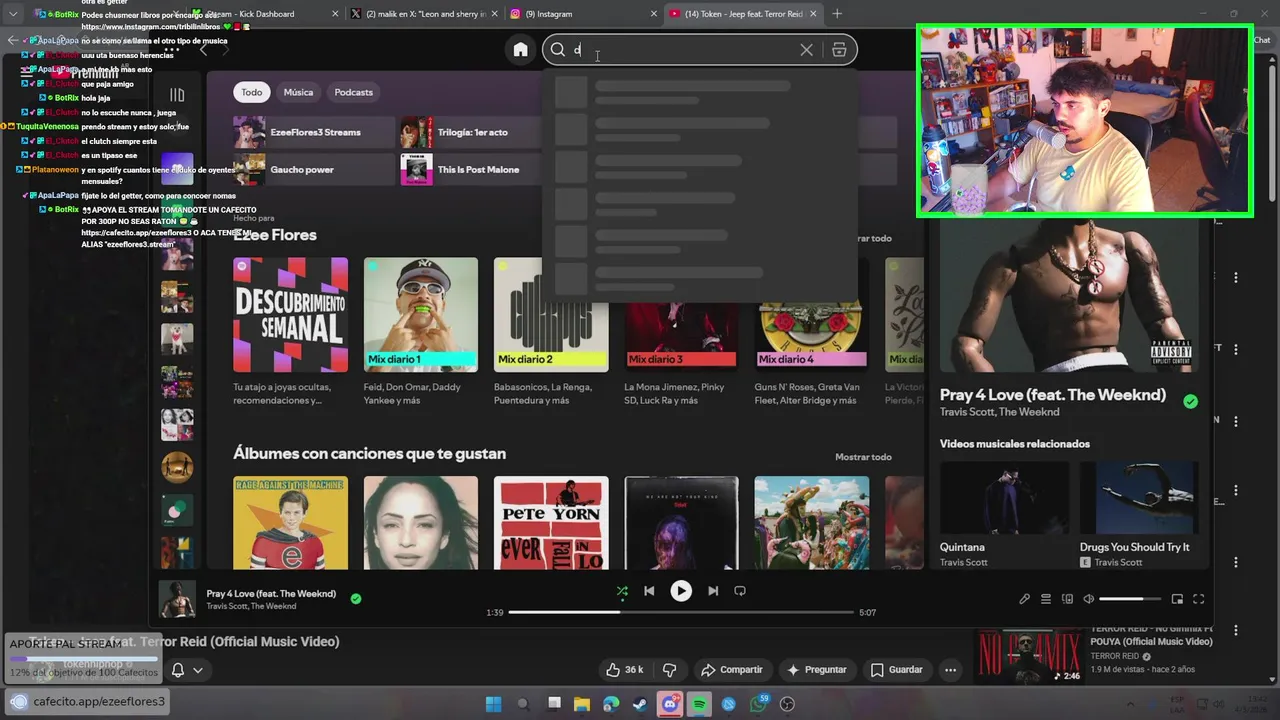
Task: Open Windows Start menu
Action: click(x=493, y=704)
